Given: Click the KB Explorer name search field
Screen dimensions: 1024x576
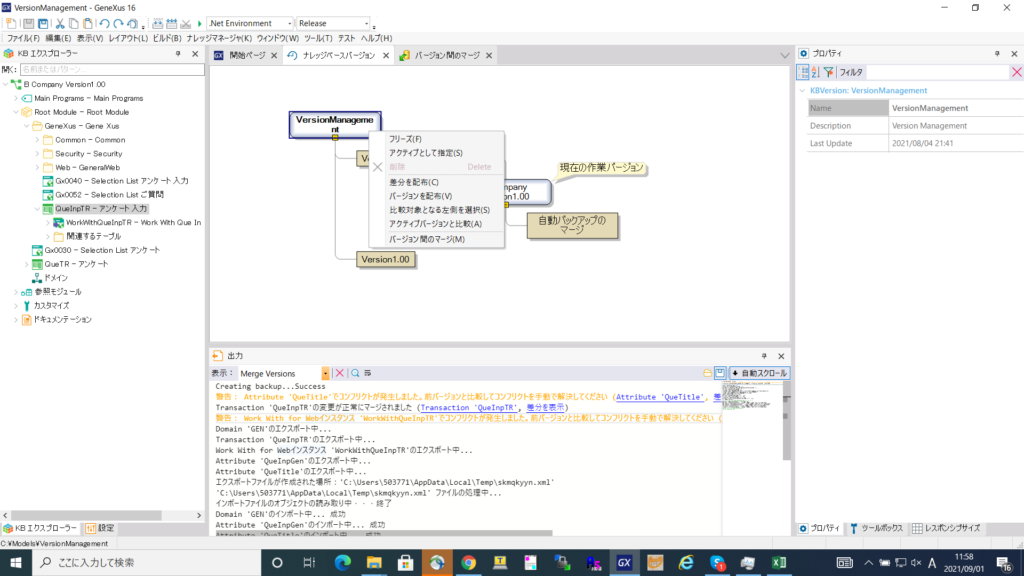Looking at the screenshot, I should coord(112,69).
